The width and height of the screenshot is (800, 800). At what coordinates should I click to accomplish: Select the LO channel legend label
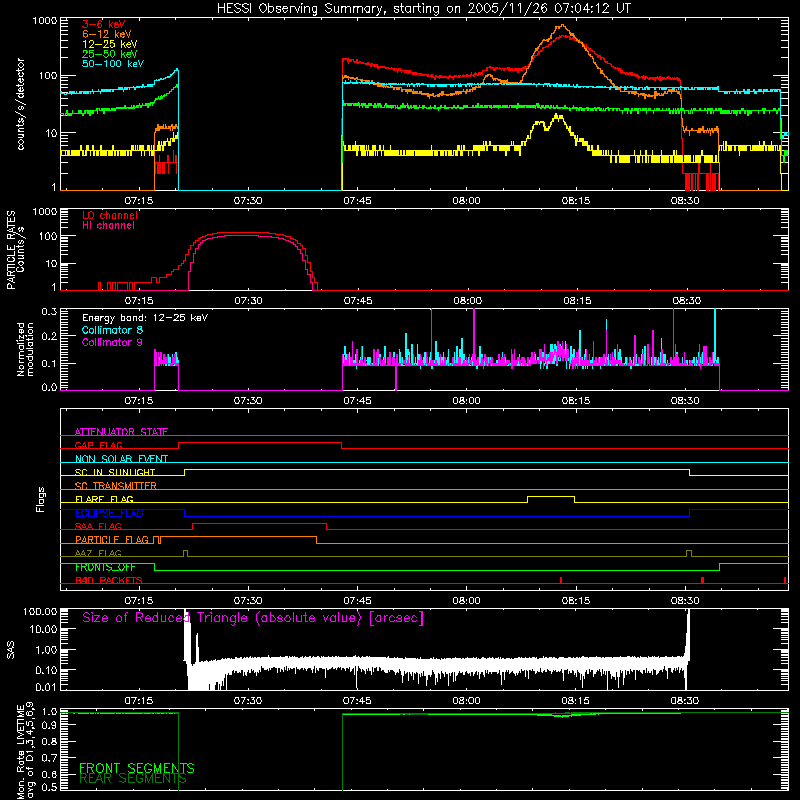(110, 215)
